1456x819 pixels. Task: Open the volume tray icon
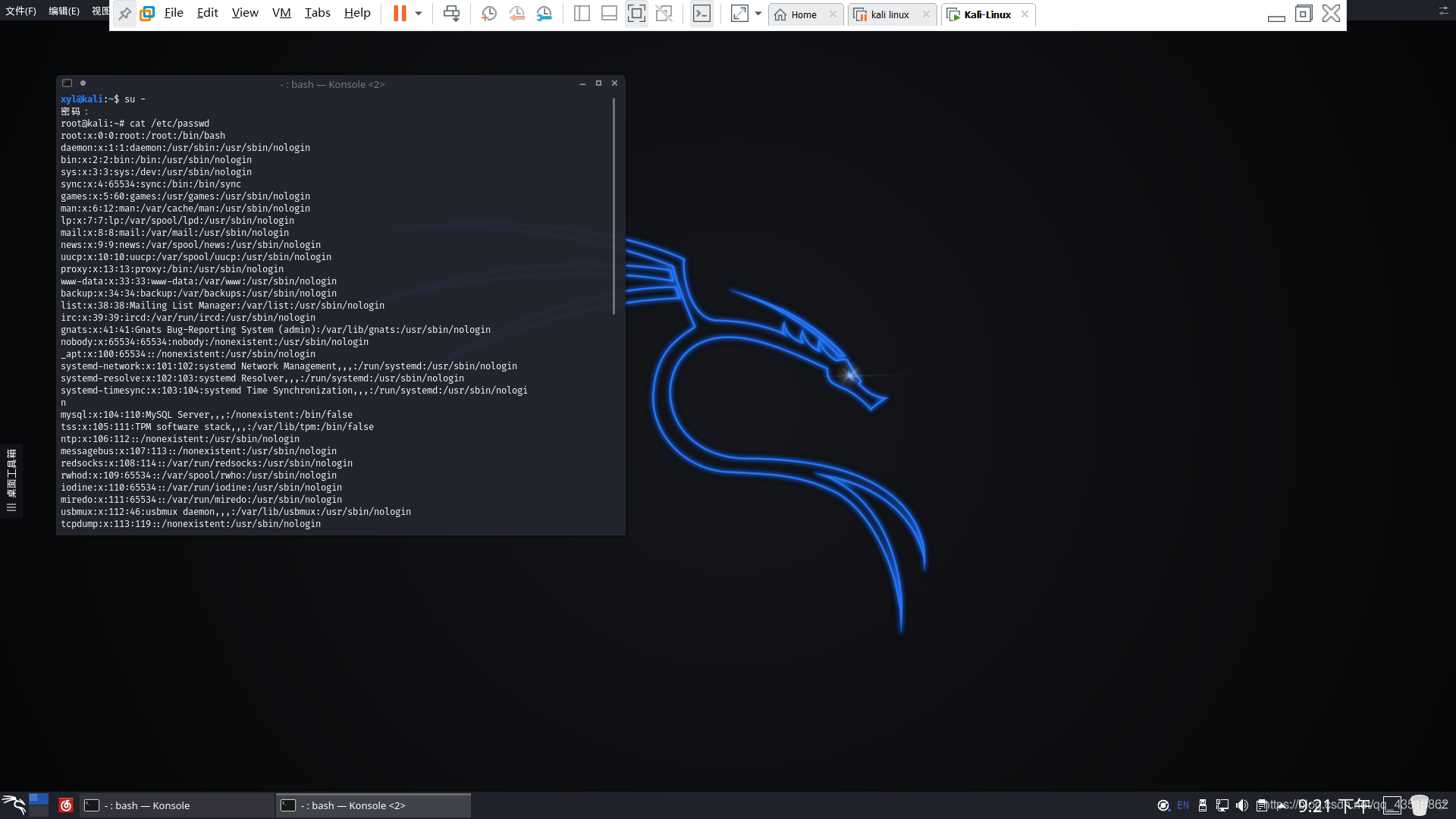1241,805
